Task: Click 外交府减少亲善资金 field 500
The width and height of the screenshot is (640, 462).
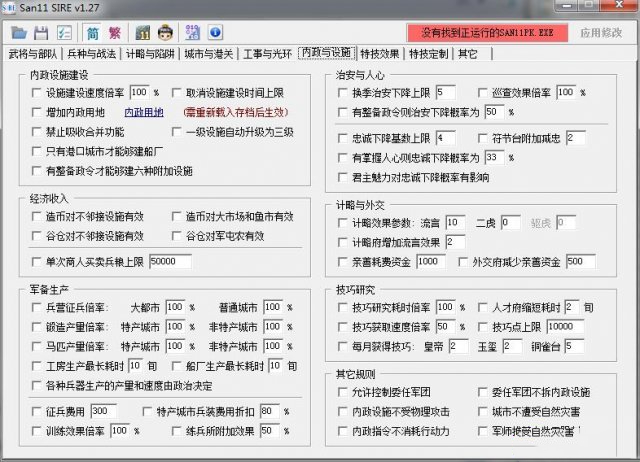Action: pos(580,261)
